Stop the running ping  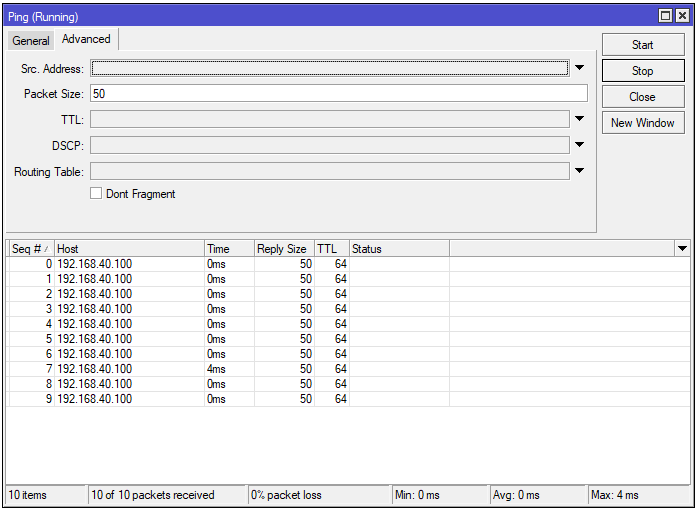click(642, 71)
